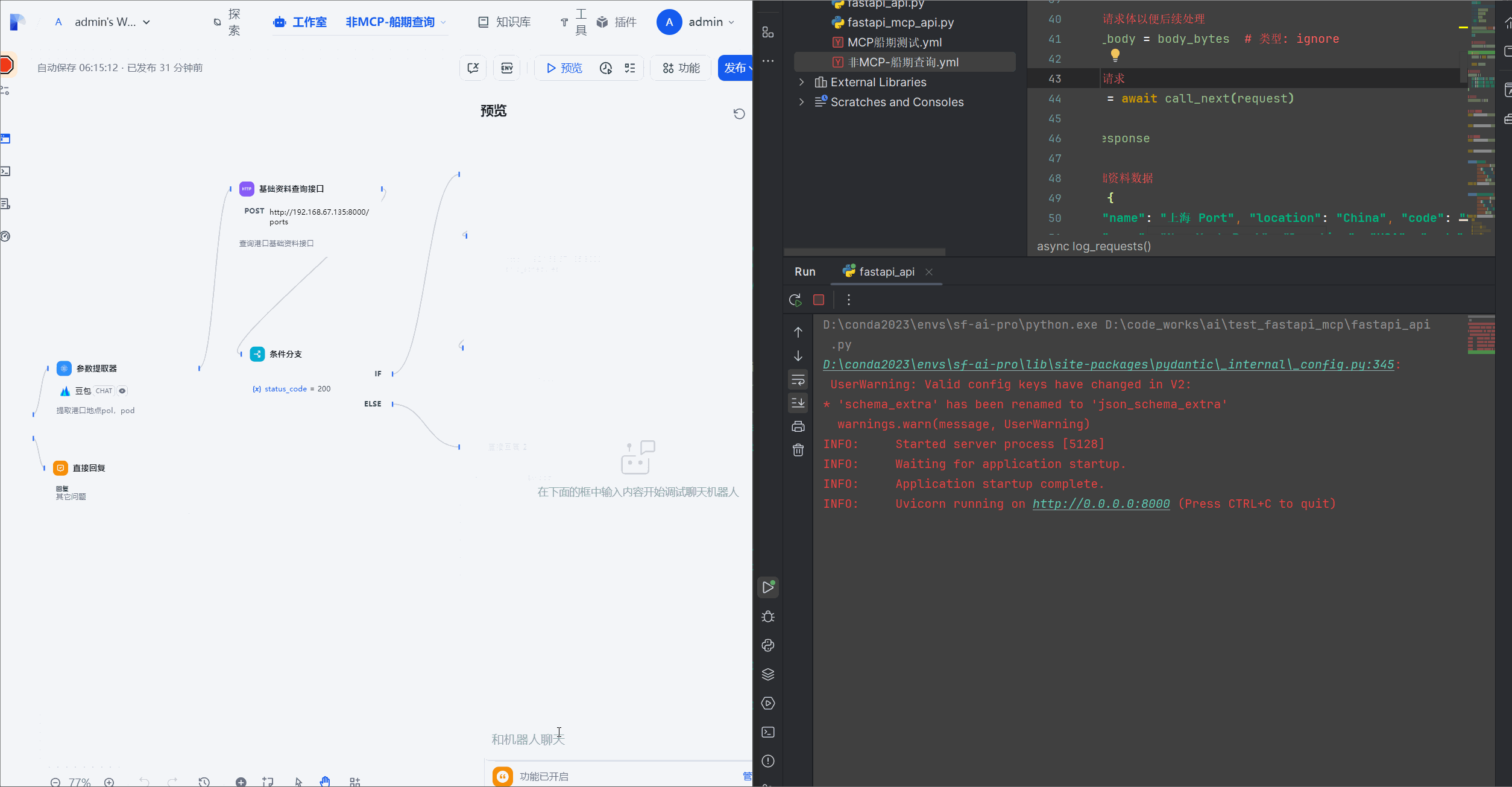
Task: Clear the console output with trash icon
Action: coord(798,450)
